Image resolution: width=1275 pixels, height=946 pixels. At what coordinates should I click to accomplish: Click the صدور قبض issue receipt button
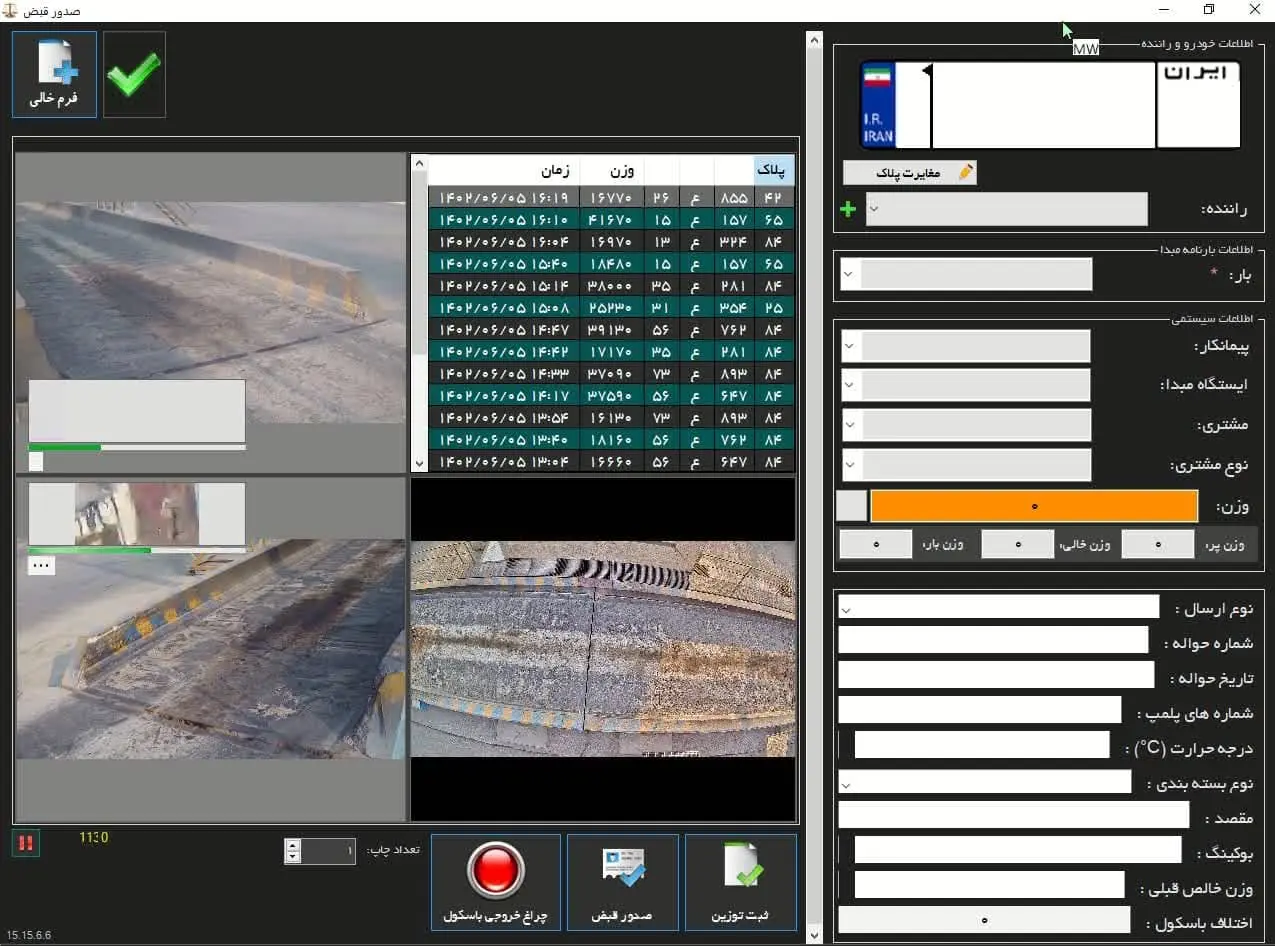pos(622,882)
